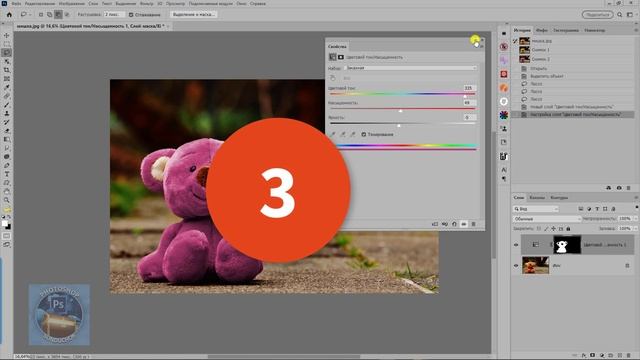
Task: Open the blend mode dropdown
Action: 547,219
